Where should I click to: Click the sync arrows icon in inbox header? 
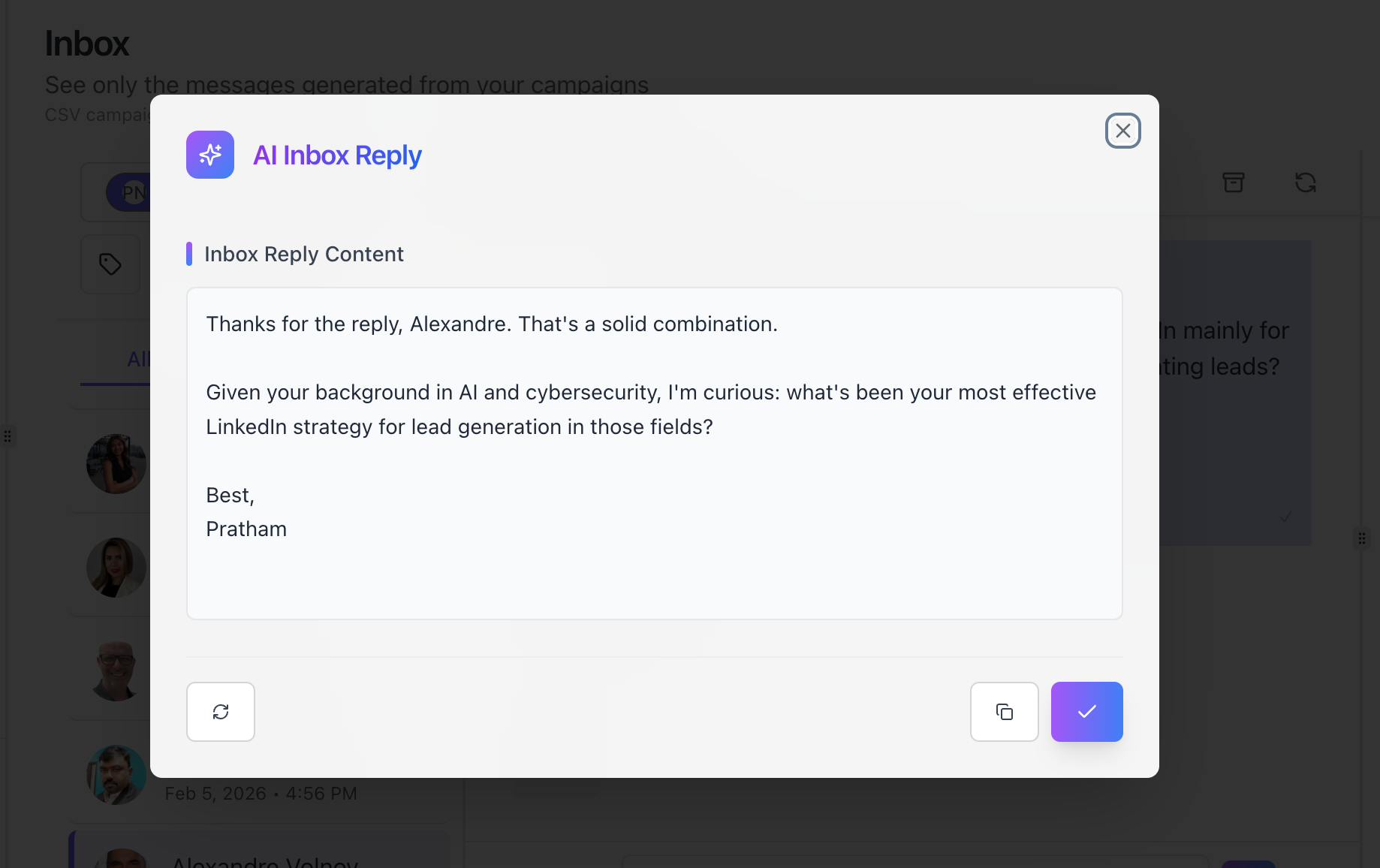[1305, 182]
